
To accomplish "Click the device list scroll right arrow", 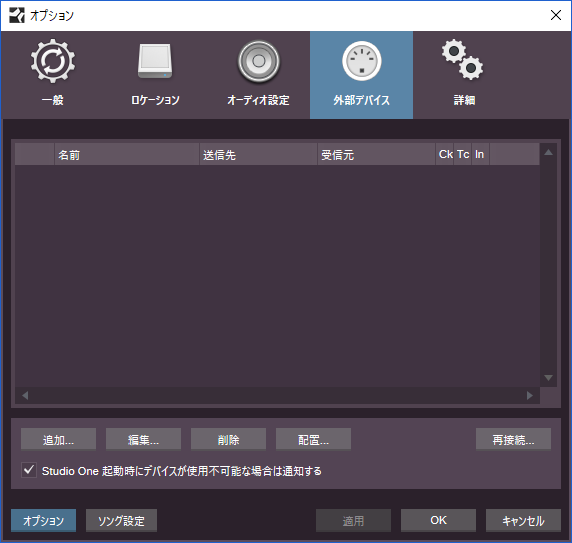I will pyautogui.click(x=530, y=395).
